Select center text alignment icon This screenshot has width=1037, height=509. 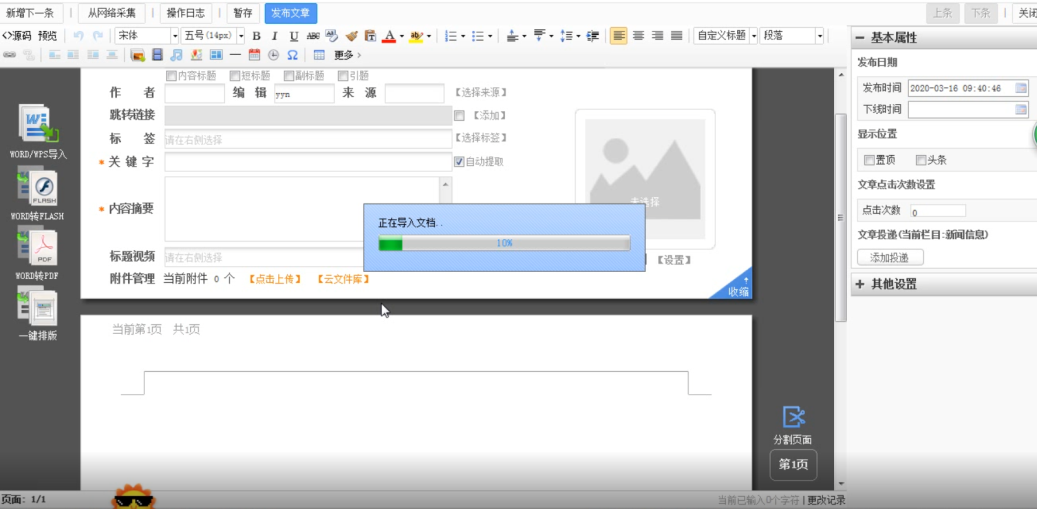638,36
